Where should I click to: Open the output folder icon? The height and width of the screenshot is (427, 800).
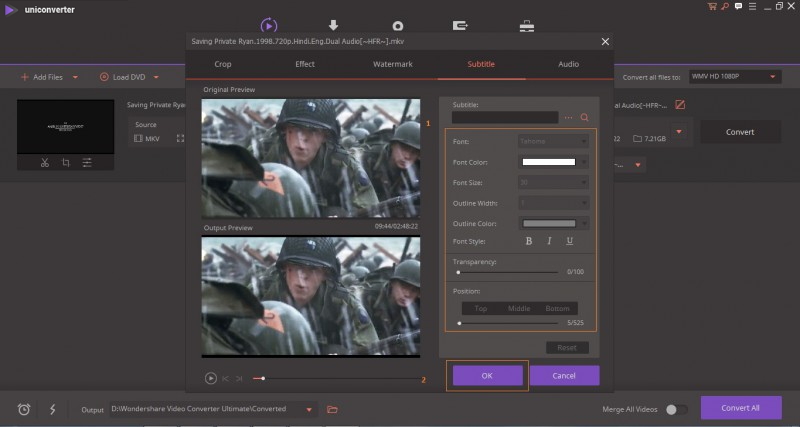click(332, 409)
